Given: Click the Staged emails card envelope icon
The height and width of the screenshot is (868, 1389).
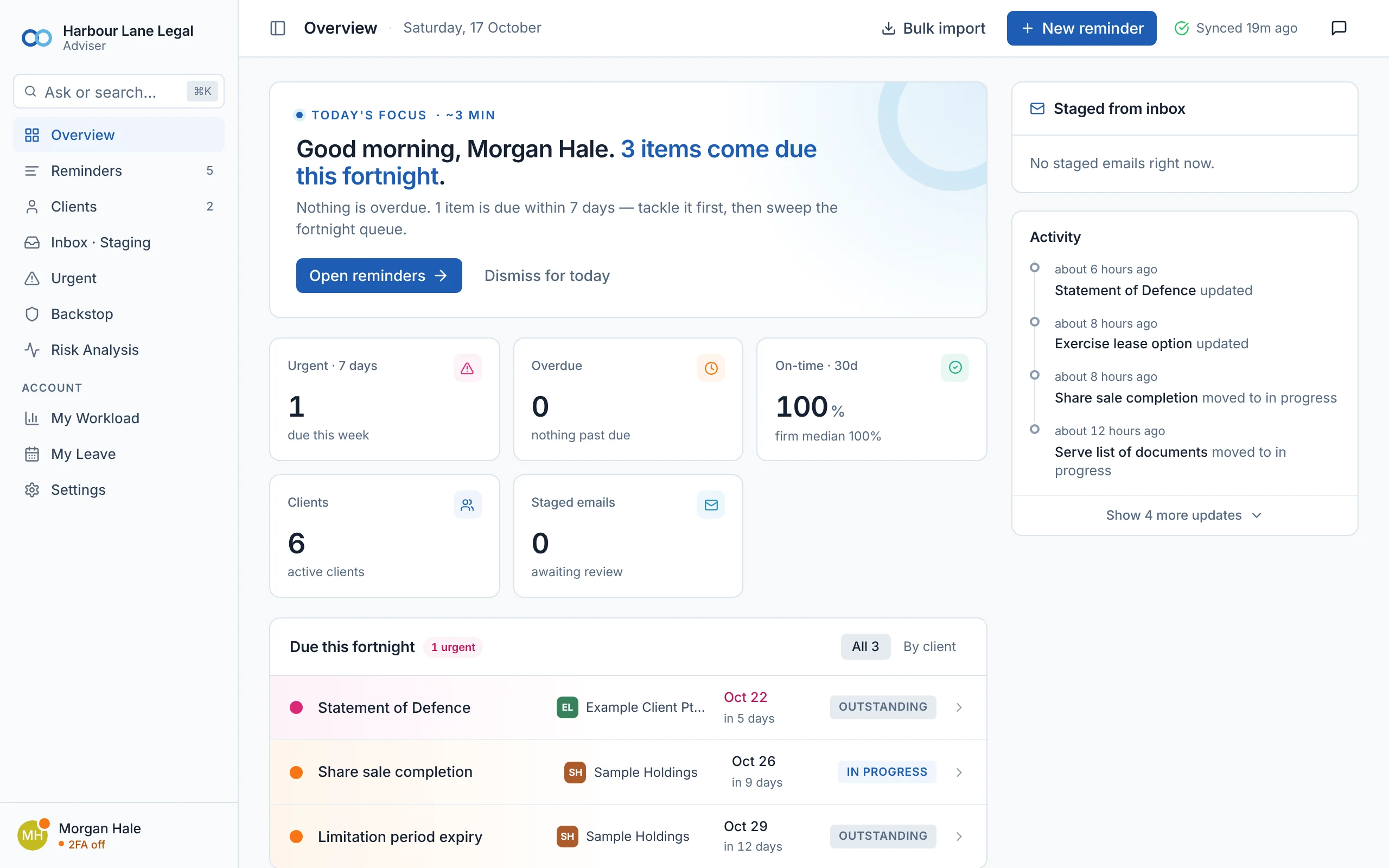Looking at the screenshot, I should coord(711,505).
